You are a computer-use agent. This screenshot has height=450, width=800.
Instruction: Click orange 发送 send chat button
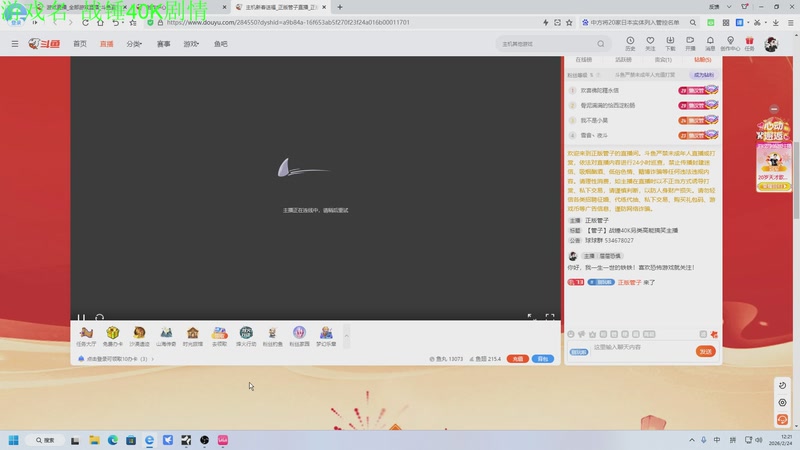point(706,352)
